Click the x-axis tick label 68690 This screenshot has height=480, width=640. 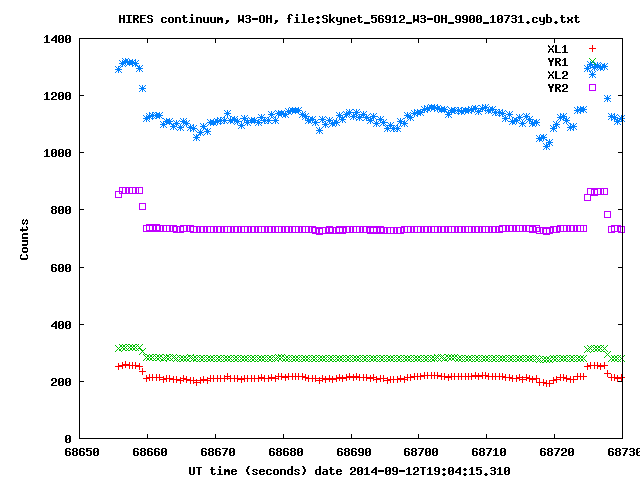[353, 452]
